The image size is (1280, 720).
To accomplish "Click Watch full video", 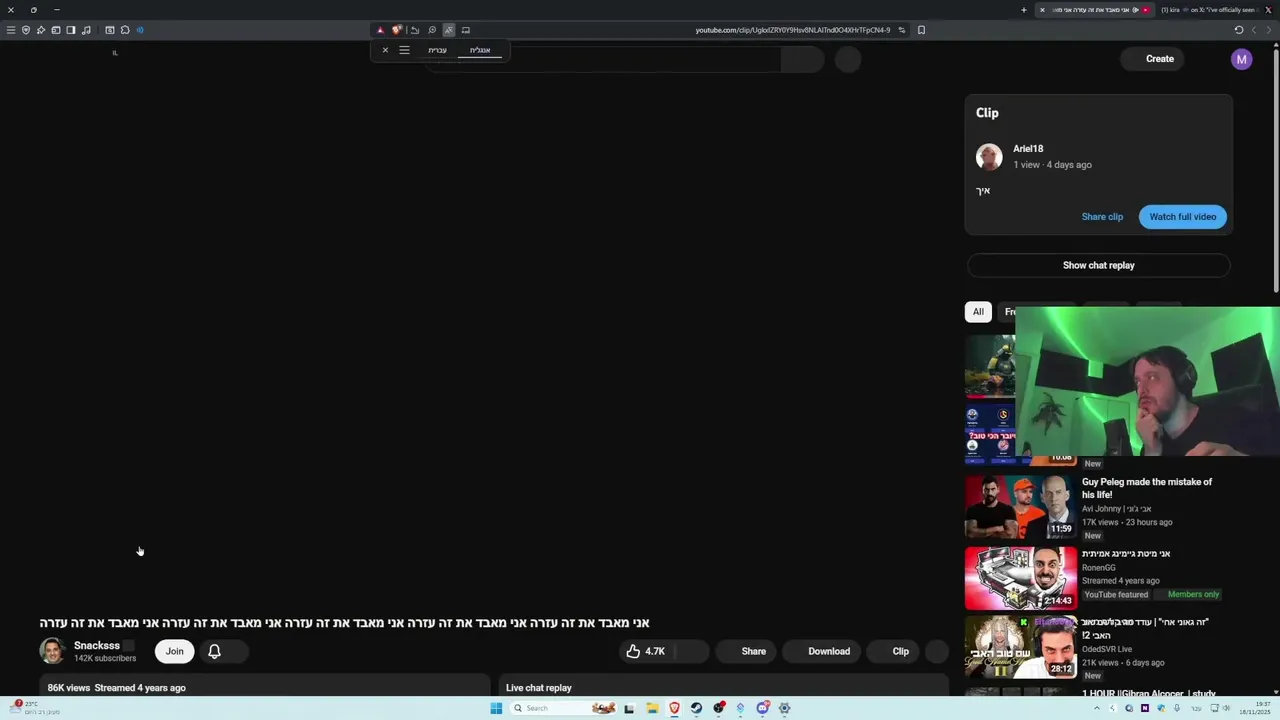I will tap(1183, 217).
